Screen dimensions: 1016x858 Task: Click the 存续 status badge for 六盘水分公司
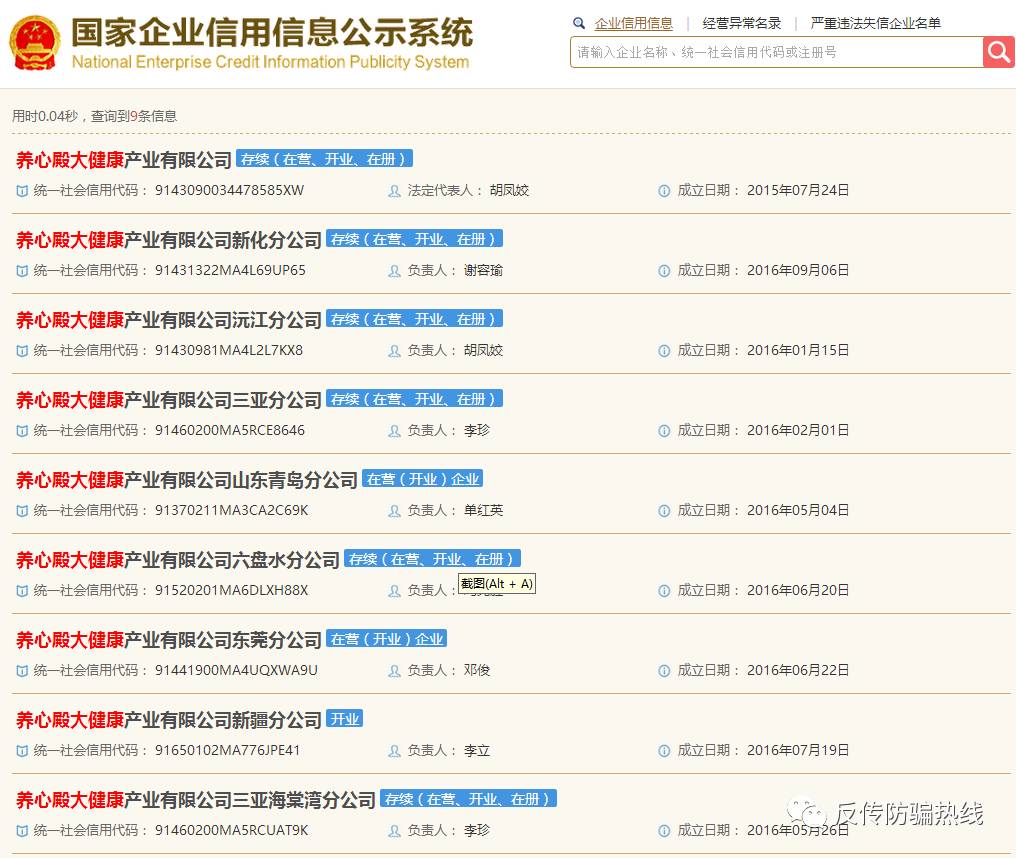tap(433, 559)
